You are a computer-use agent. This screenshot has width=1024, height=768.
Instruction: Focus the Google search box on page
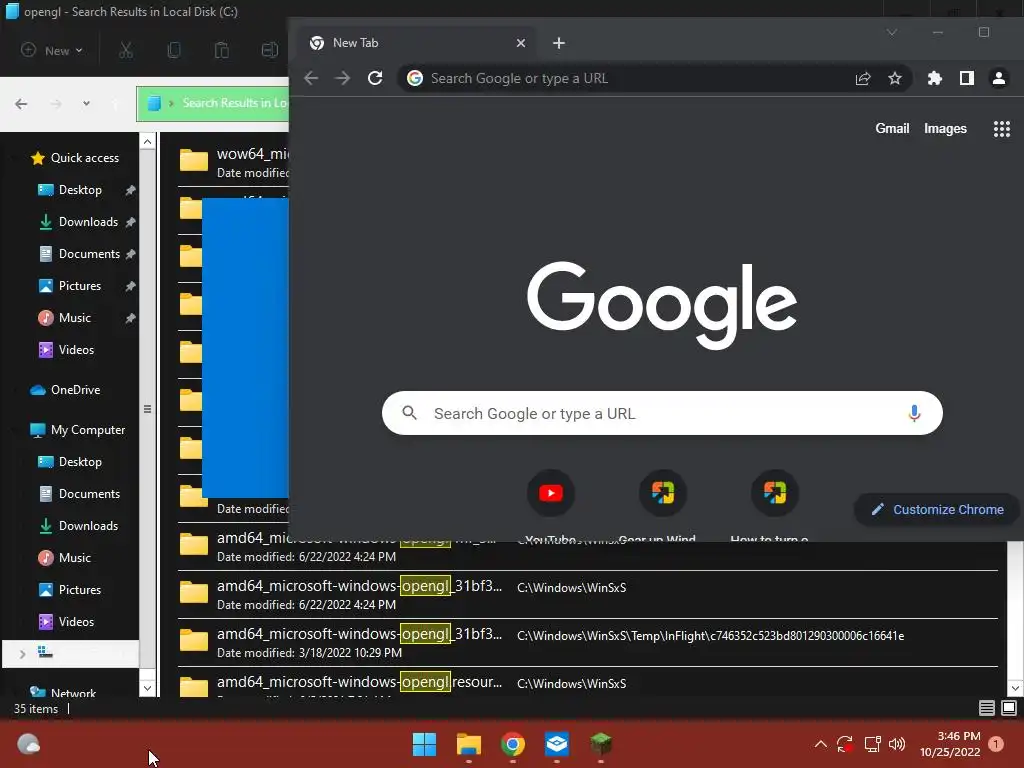662,413
